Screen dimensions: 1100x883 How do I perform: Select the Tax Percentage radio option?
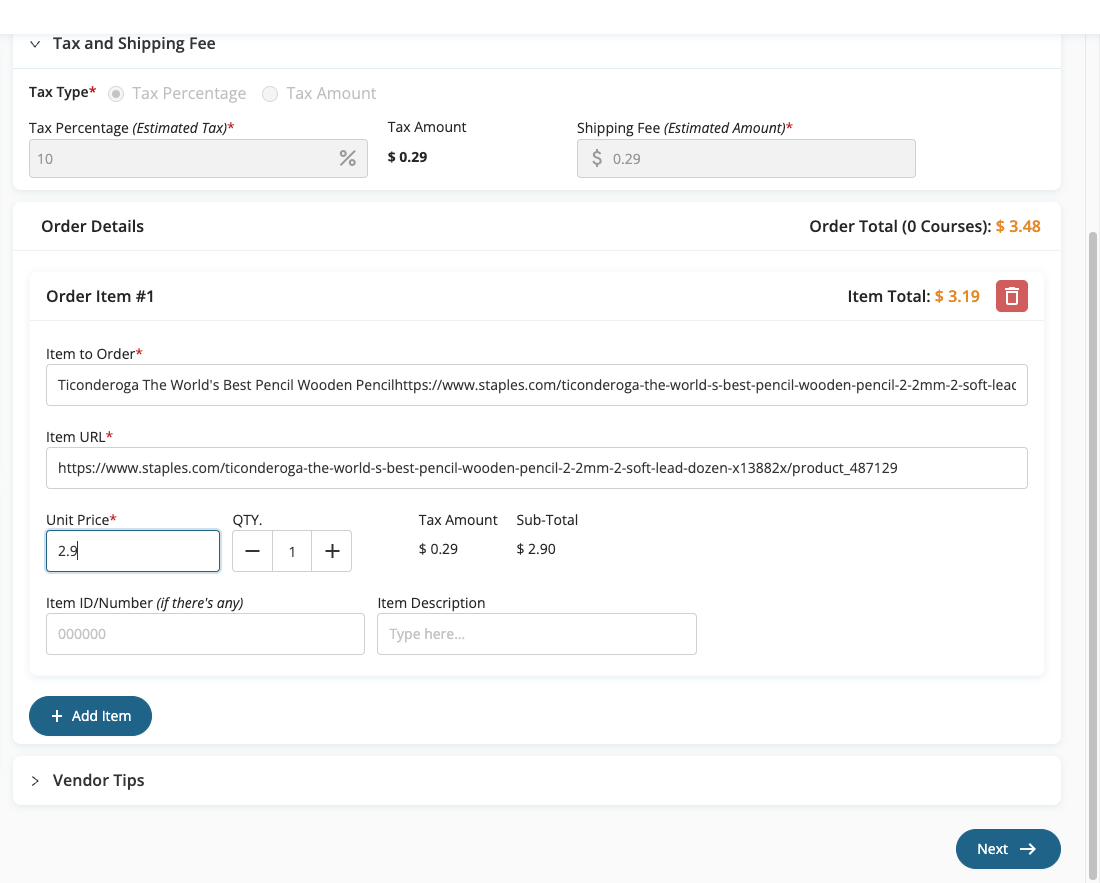(x=116, y=94)
